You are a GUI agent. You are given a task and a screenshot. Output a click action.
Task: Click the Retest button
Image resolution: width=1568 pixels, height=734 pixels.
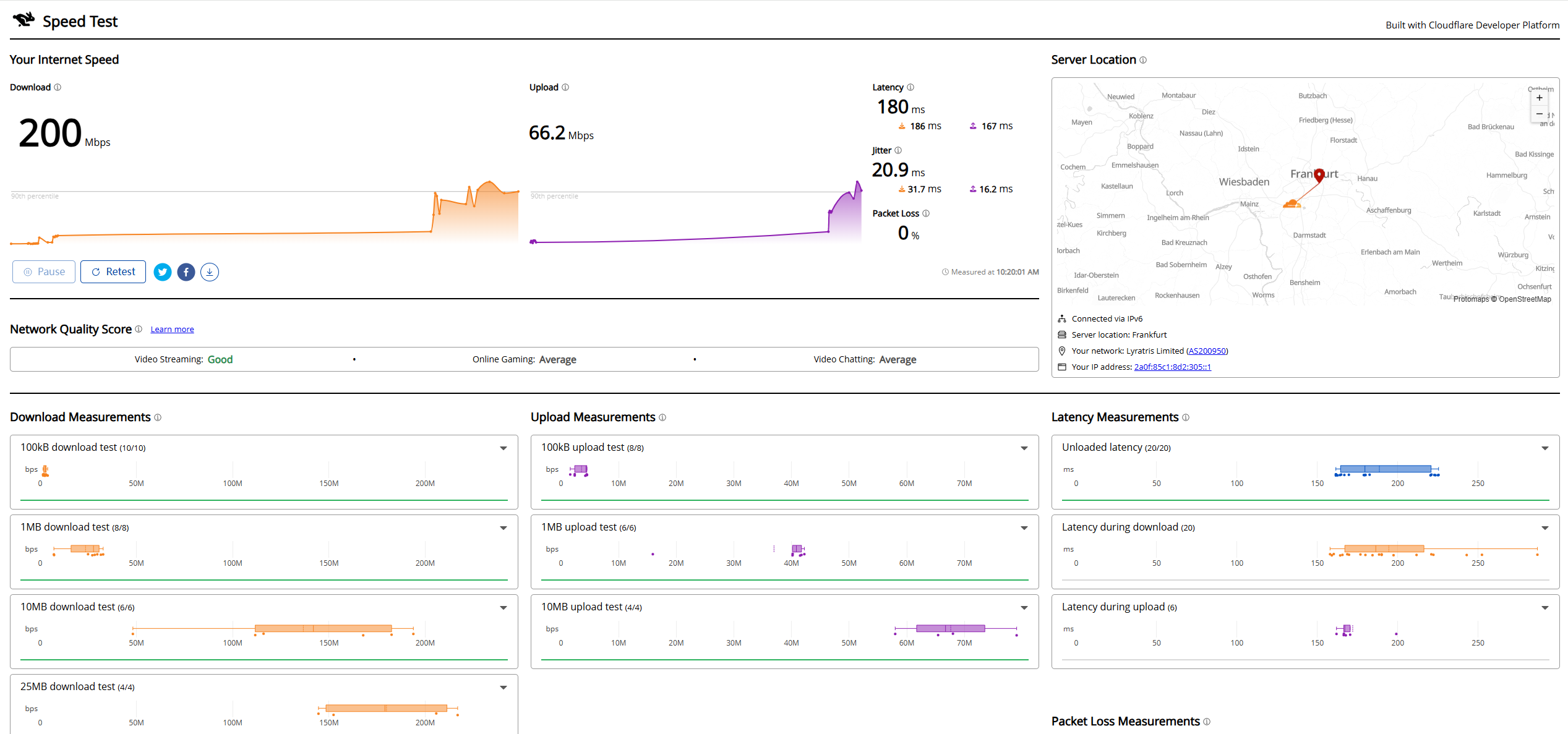click(113, 272)
